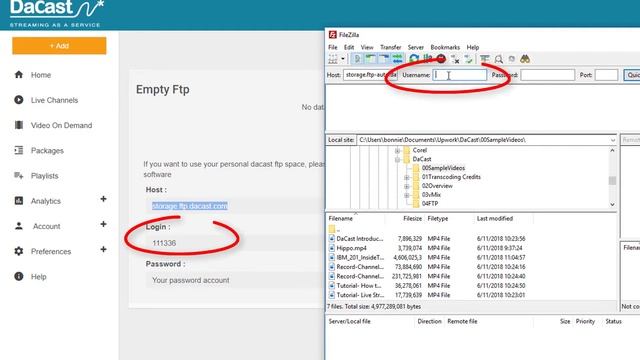Open FileZilla Transfer menu
The image size is (640, 360).
(391, 47)
